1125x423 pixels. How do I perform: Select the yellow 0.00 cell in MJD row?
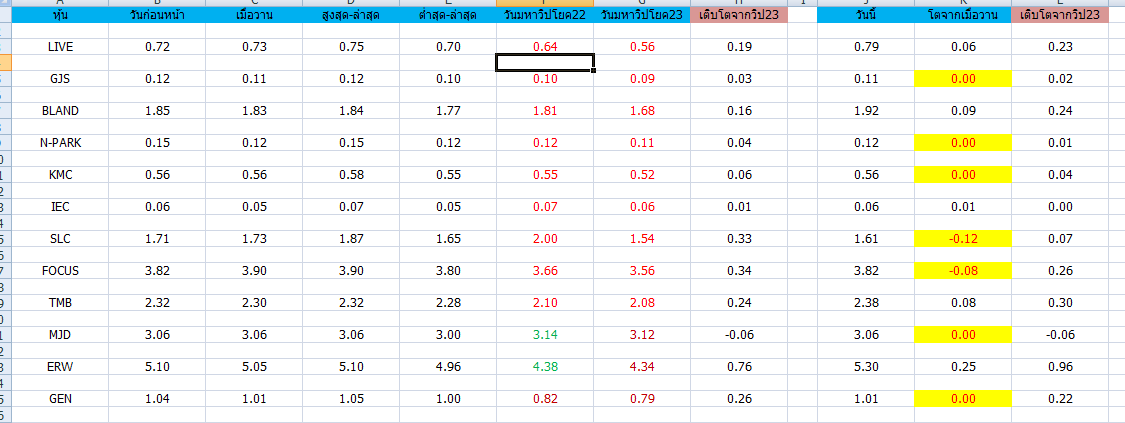click(x=963, y=335)
